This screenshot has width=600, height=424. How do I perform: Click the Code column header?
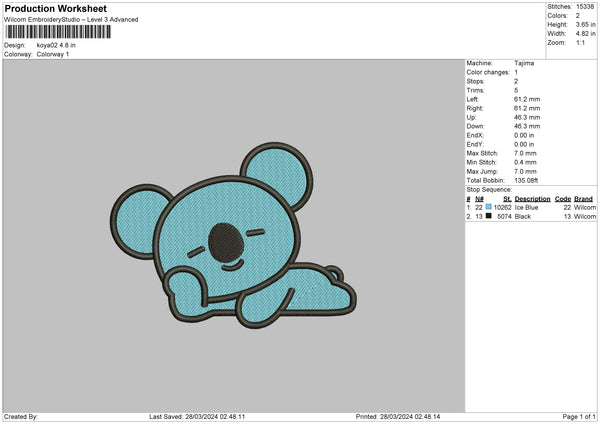tap(562, 198)
